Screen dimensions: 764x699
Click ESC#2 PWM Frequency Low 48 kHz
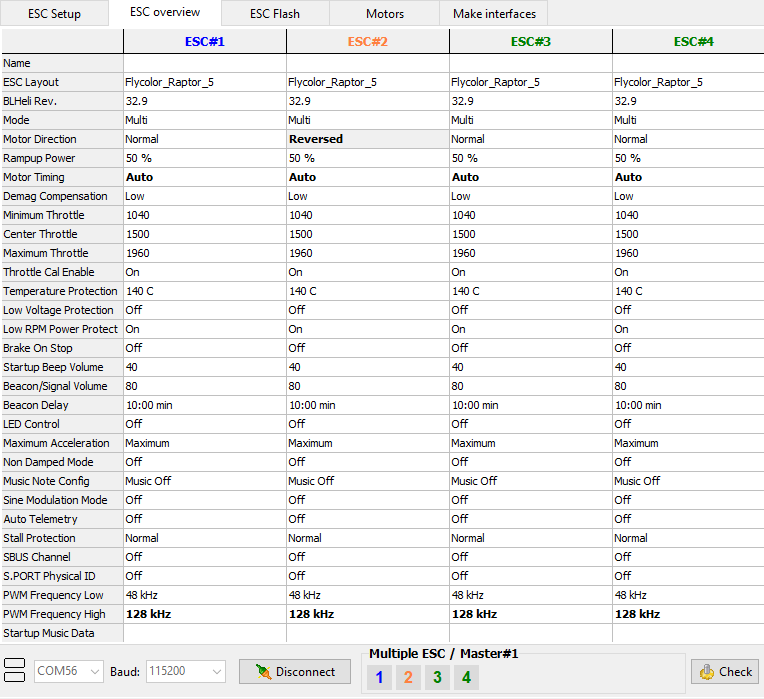pos(368,595)
